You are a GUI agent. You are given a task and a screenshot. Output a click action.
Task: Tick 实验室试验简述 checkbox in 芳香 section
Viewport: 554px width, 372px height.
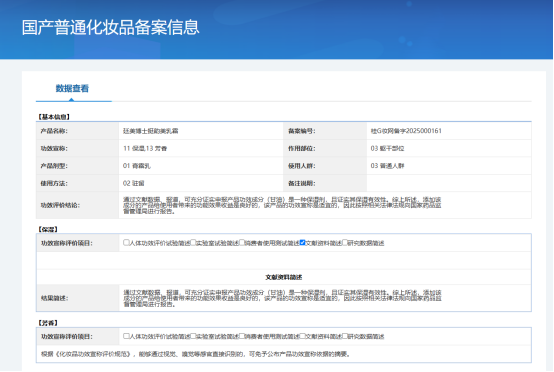(193, 336)
